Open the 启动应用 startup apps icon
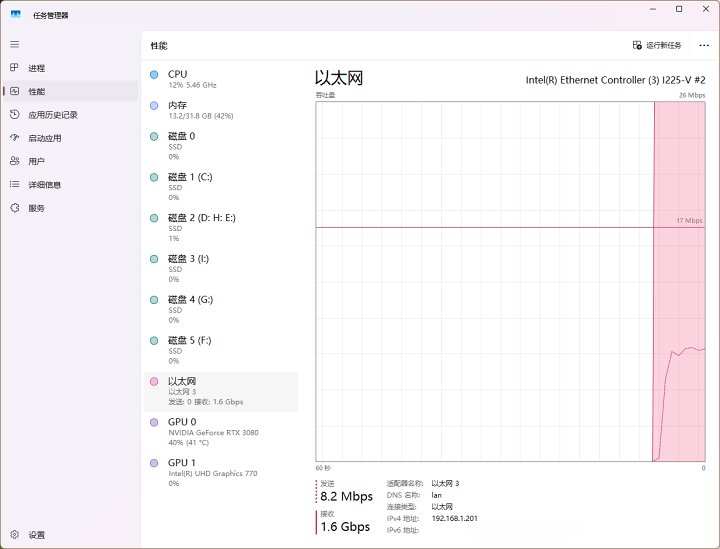This screenshot has height=549, width=720. click(14, 138)
